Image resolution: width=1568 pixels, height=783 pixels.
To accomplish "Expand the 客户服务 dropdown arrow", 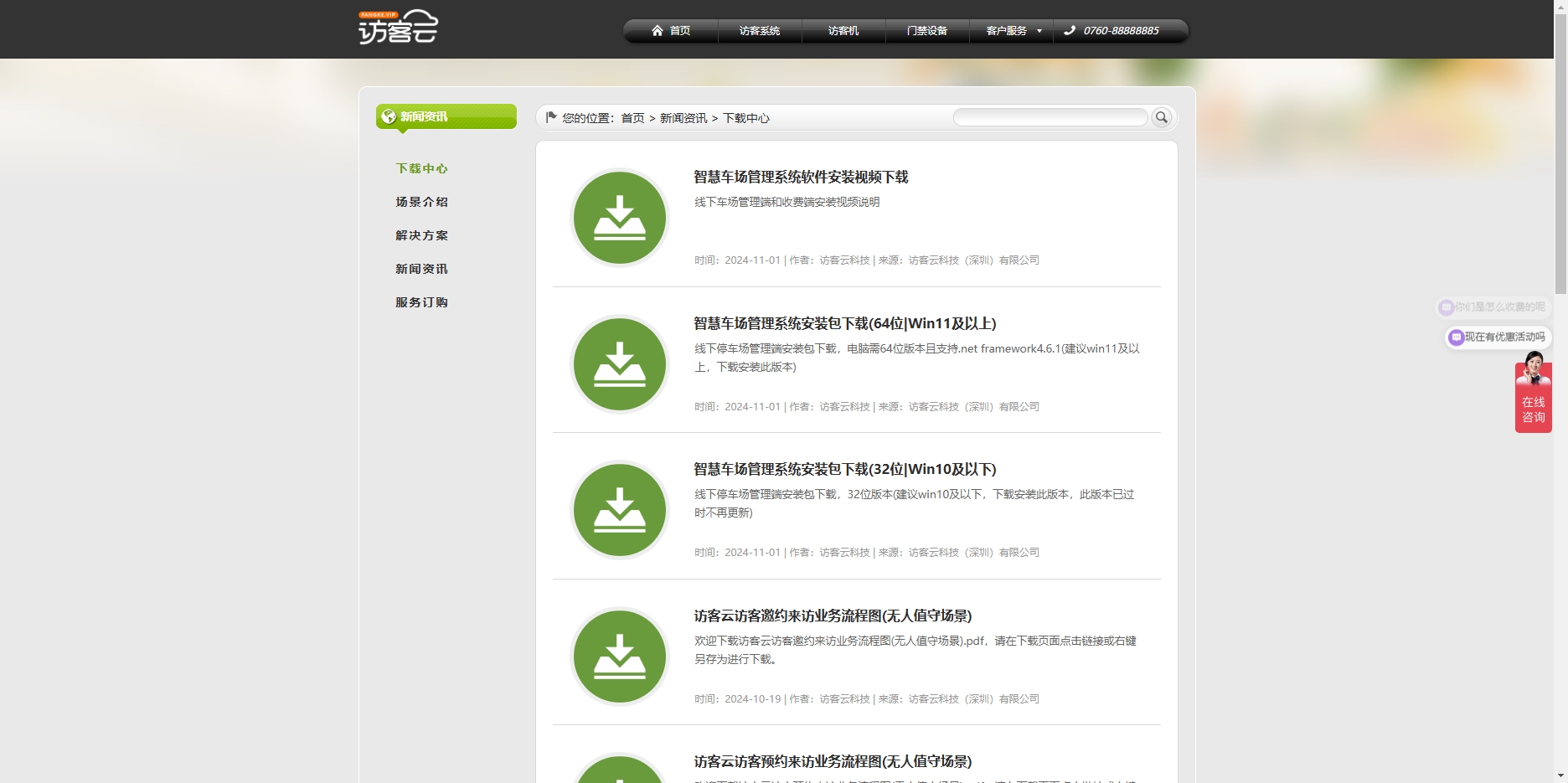I will click(1039, 31).
